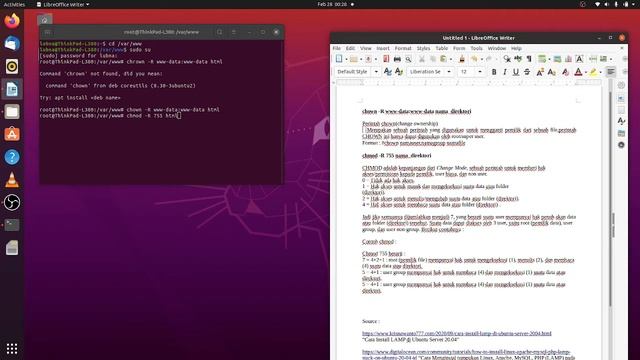Click the Insert Chart icon
640x360 pixels.
[568, 59]
